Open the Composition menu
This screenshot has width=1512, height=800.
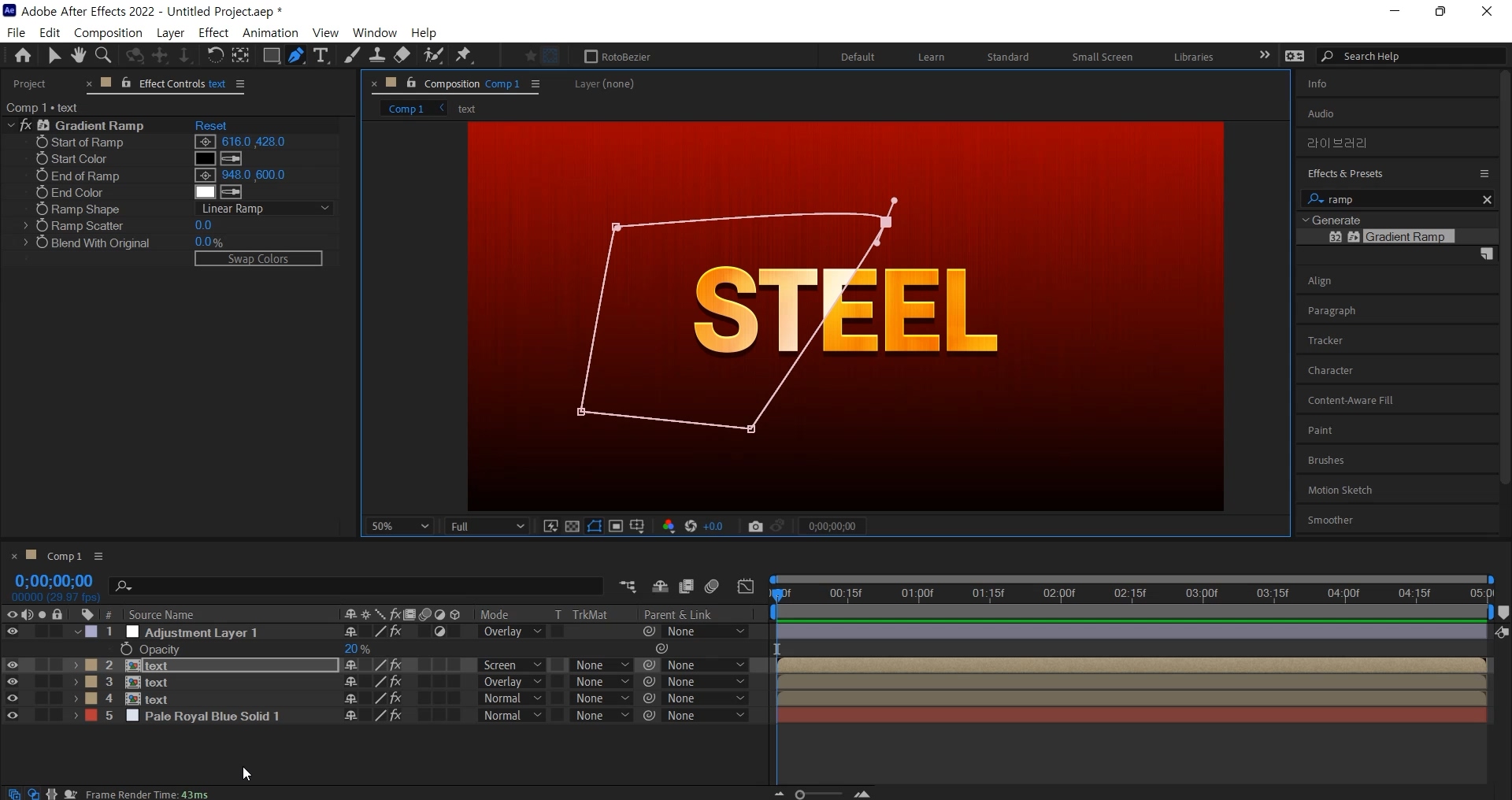coord(108,33)
